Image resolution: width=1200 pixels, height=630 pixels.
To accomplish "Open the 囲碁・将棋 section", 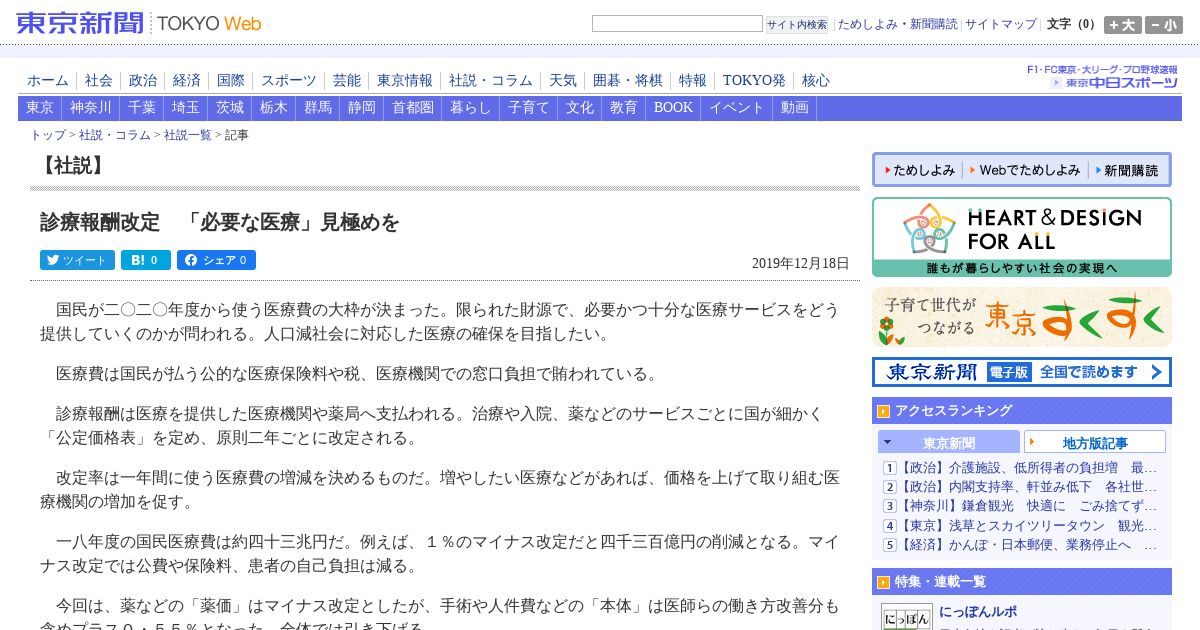I will click(x=628, y=81).
